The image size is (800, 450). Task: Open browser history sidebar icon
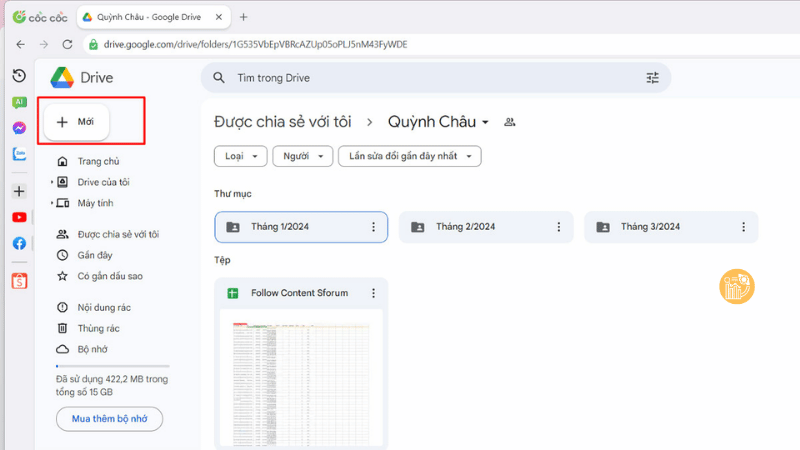pyautogui.click(x=19, y=76)
